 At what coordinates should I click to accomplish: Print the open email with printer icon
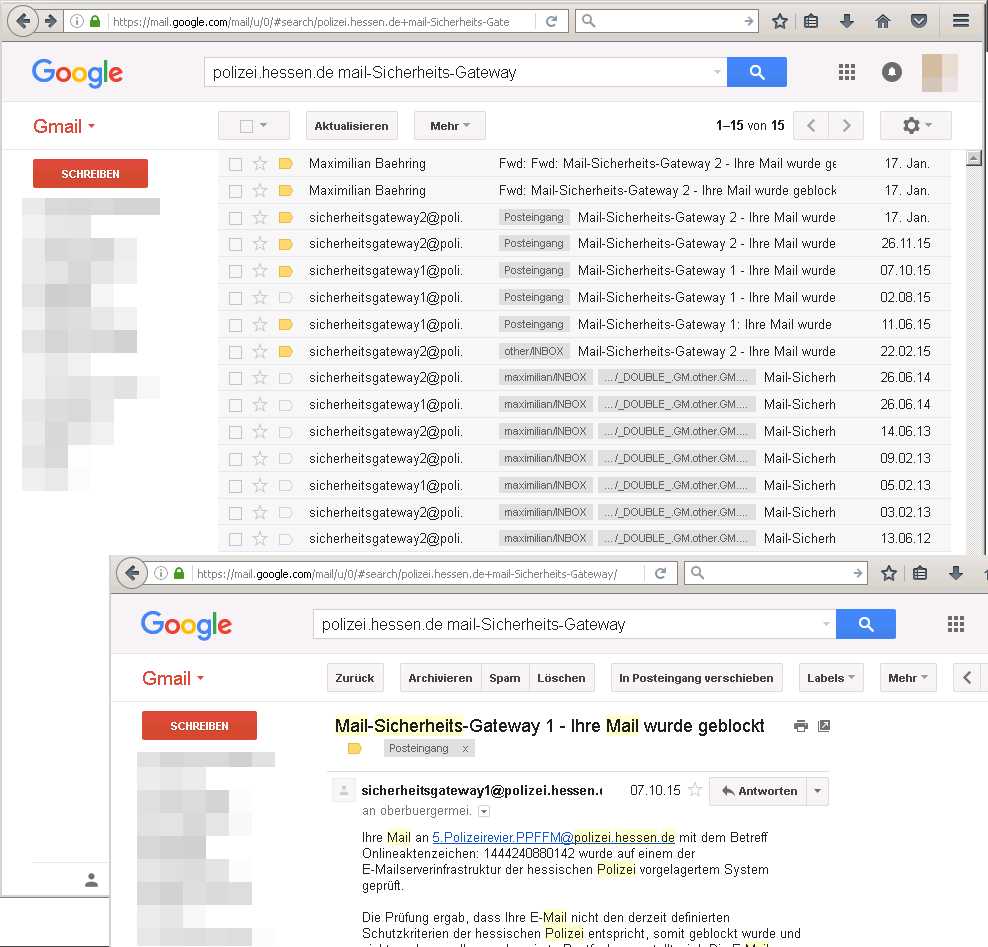[800, 726]
